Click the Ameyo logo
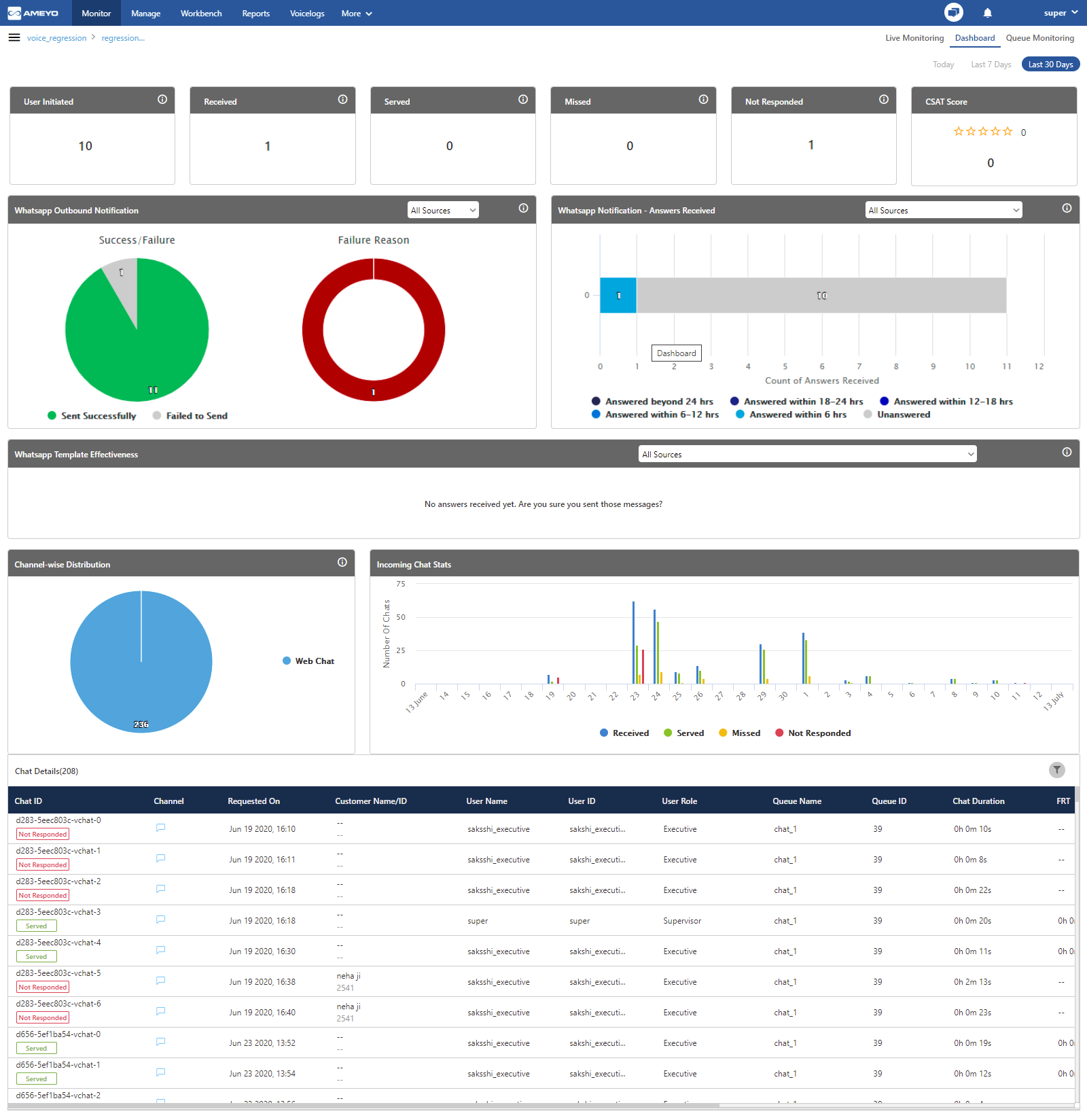1087x1120 pixels. point(33,13)
